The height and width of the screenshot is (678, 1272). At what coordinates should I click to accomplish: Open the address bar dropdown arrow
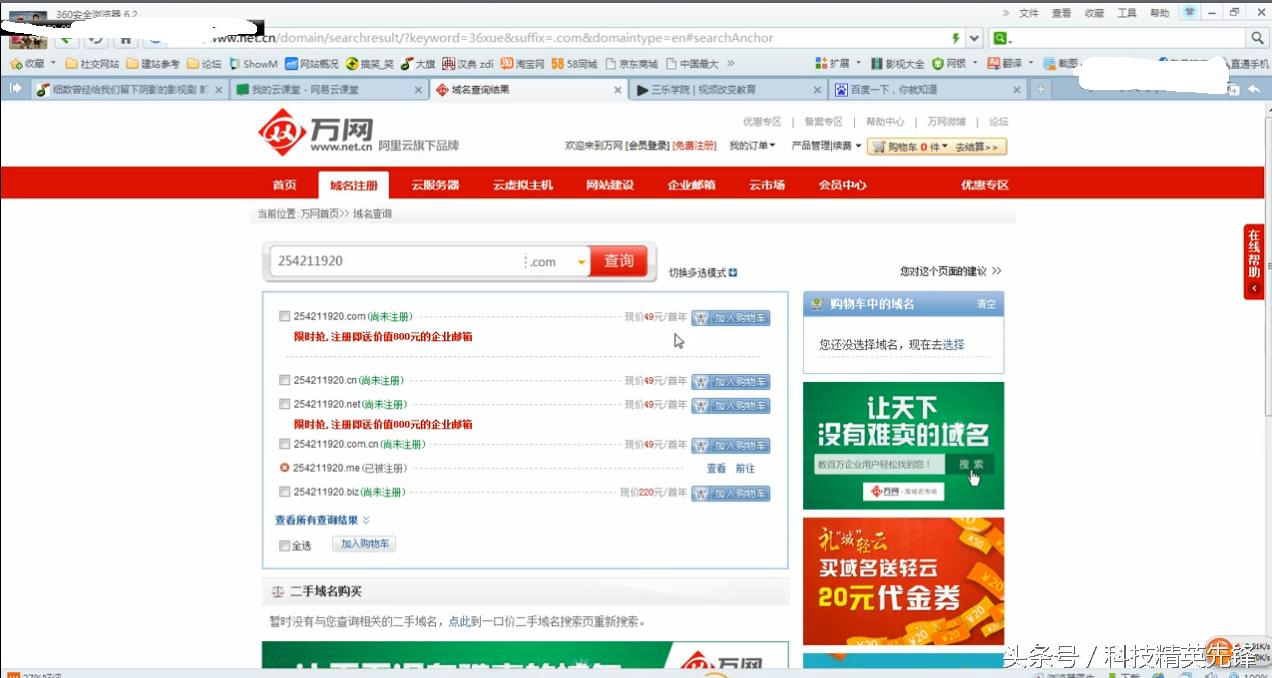973,37
